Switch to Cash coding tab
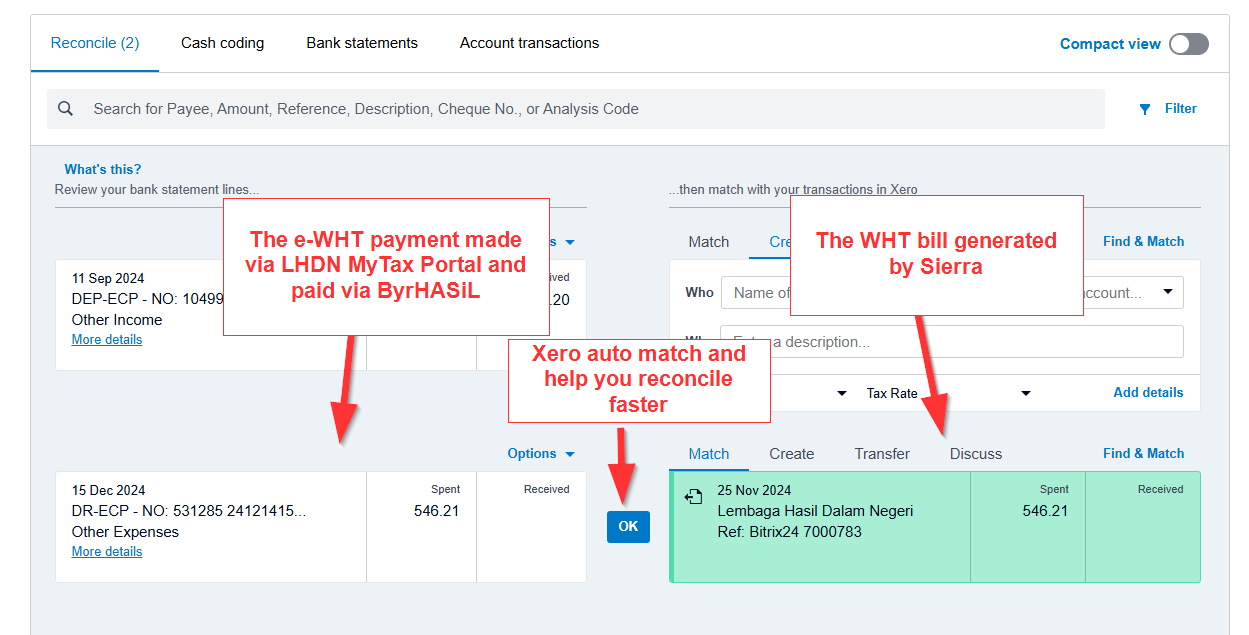1249x635 pixels. (222, 43)
